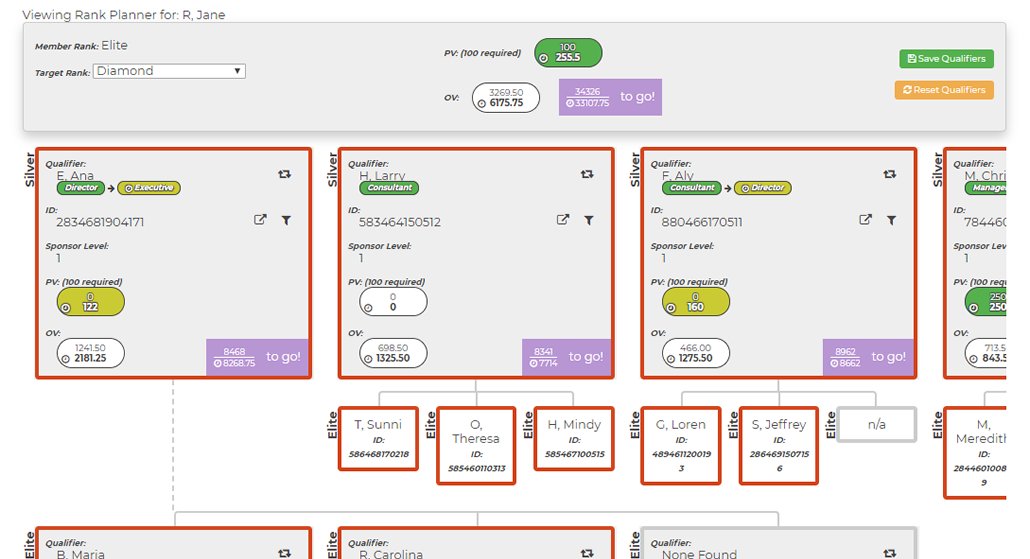Viewport: 1030px width, 559px height.
Task: Open F, Aly external link icon
Action: click(866, 220)
